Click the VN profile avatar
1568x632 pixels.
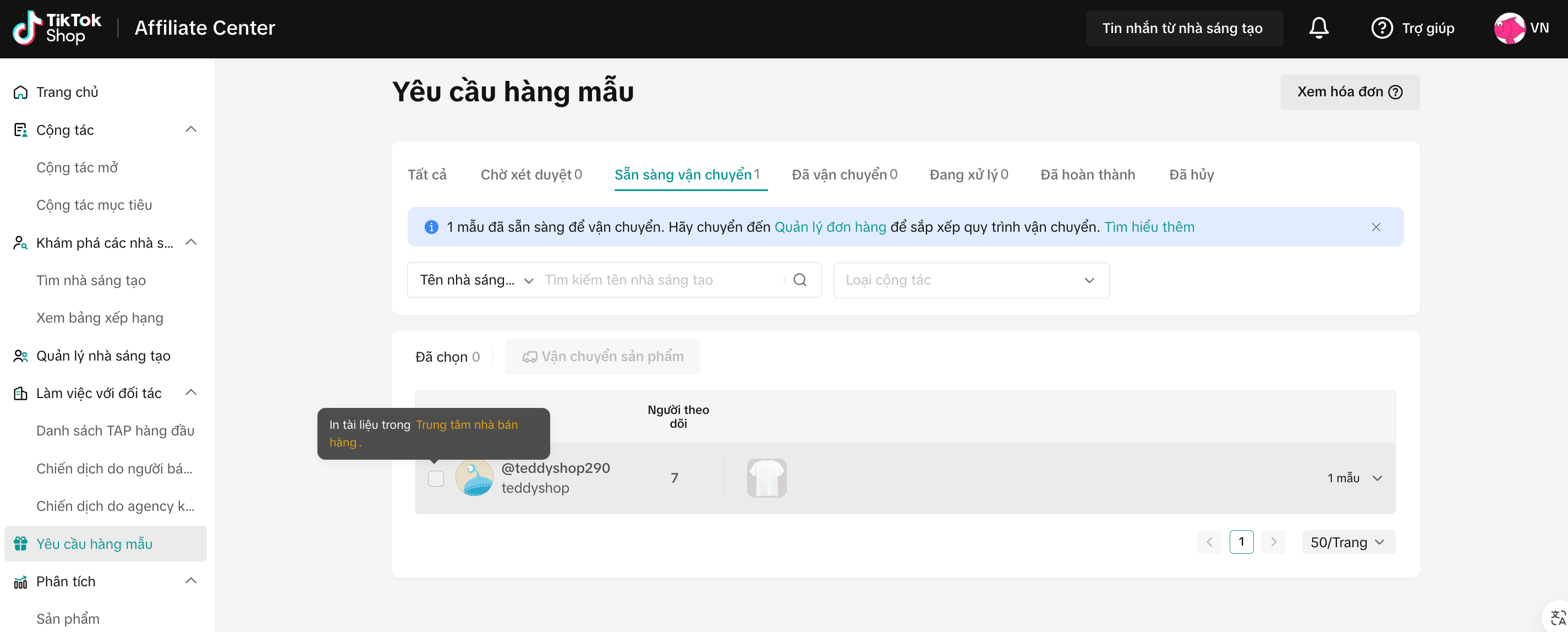(1509, 28)
